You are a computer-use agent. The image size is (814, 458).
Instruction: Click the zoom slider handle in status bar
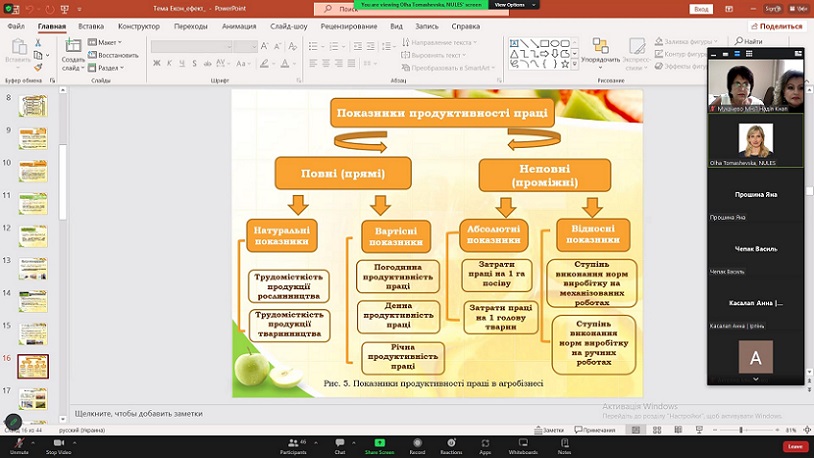(x=741, y=430)
